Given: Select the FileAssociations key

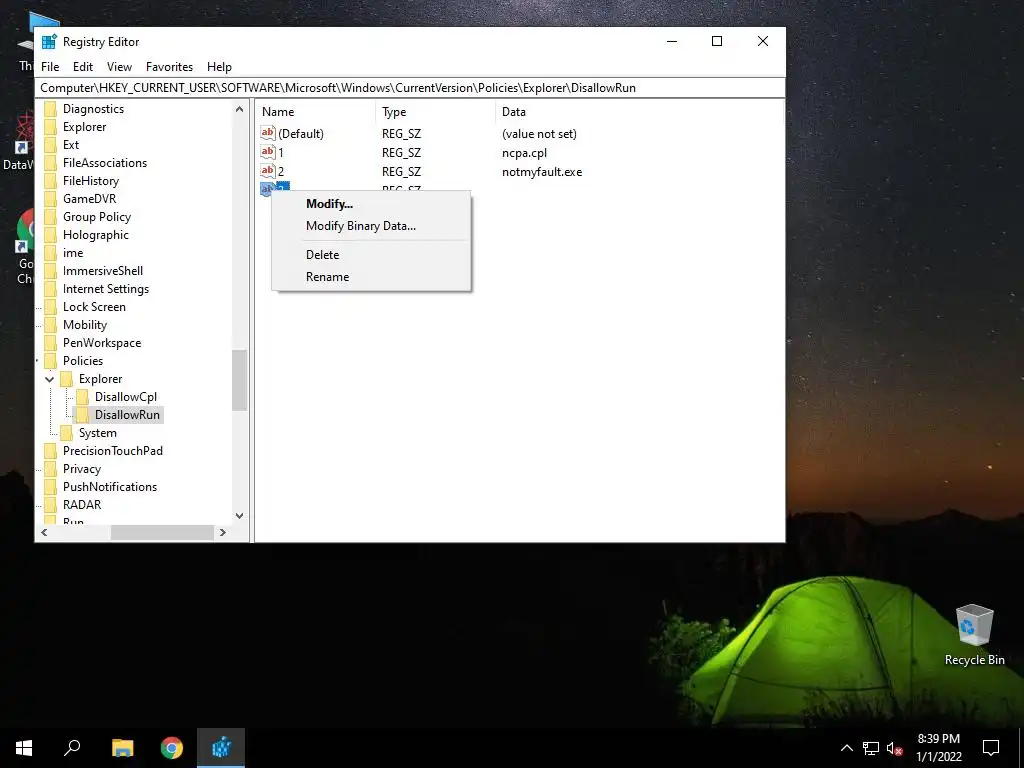Looking at the screenshot, I should [x=104, y=163].
